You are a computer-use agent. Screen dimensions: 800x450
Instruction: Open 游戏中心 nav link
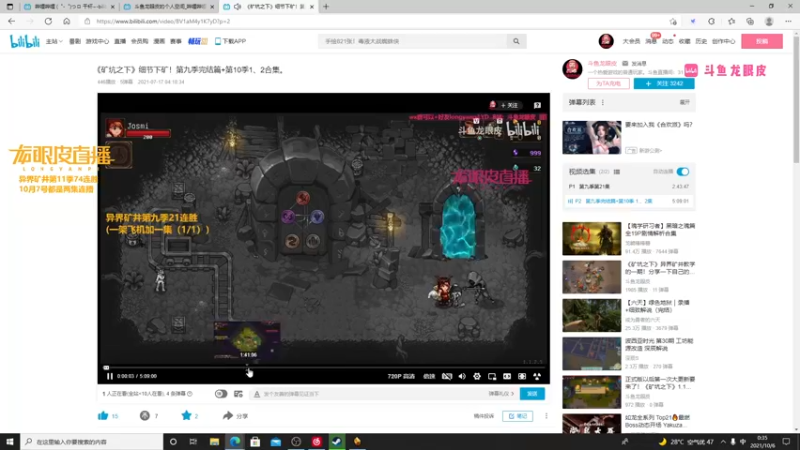tap(97, 41)
